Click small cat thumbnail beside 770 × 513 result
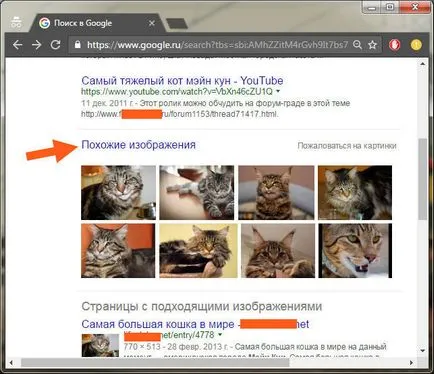The width and height of the screenshot is (434, 374). [x=100, y=345]
